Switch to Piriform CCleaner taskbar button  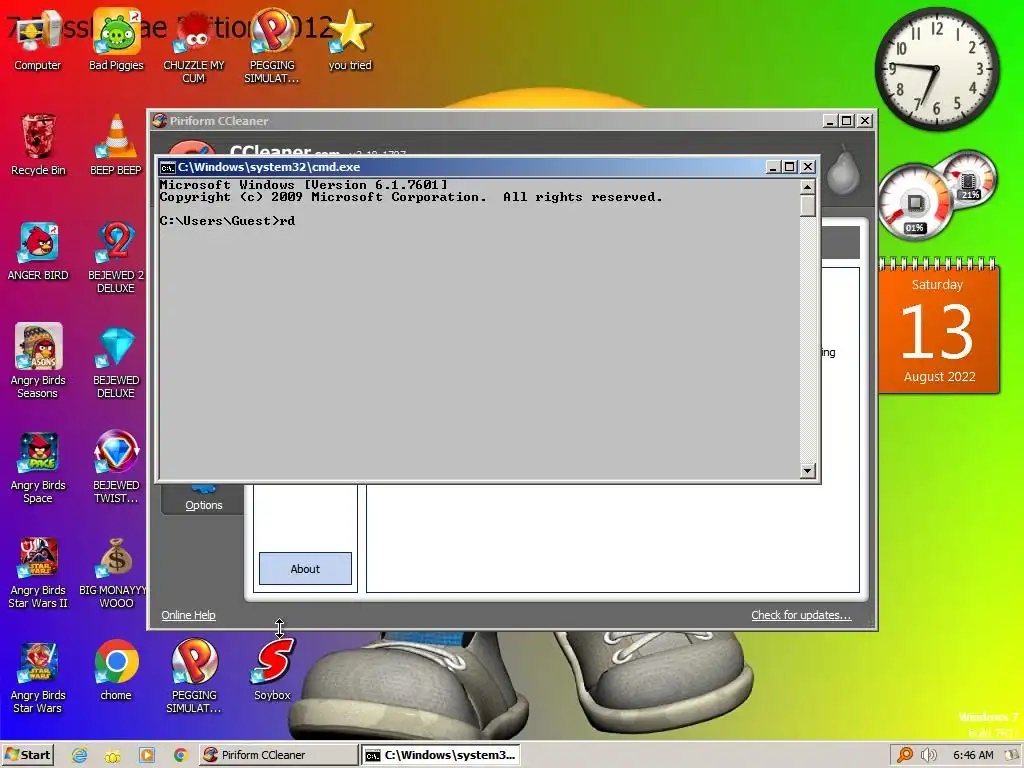coord(278,755)
